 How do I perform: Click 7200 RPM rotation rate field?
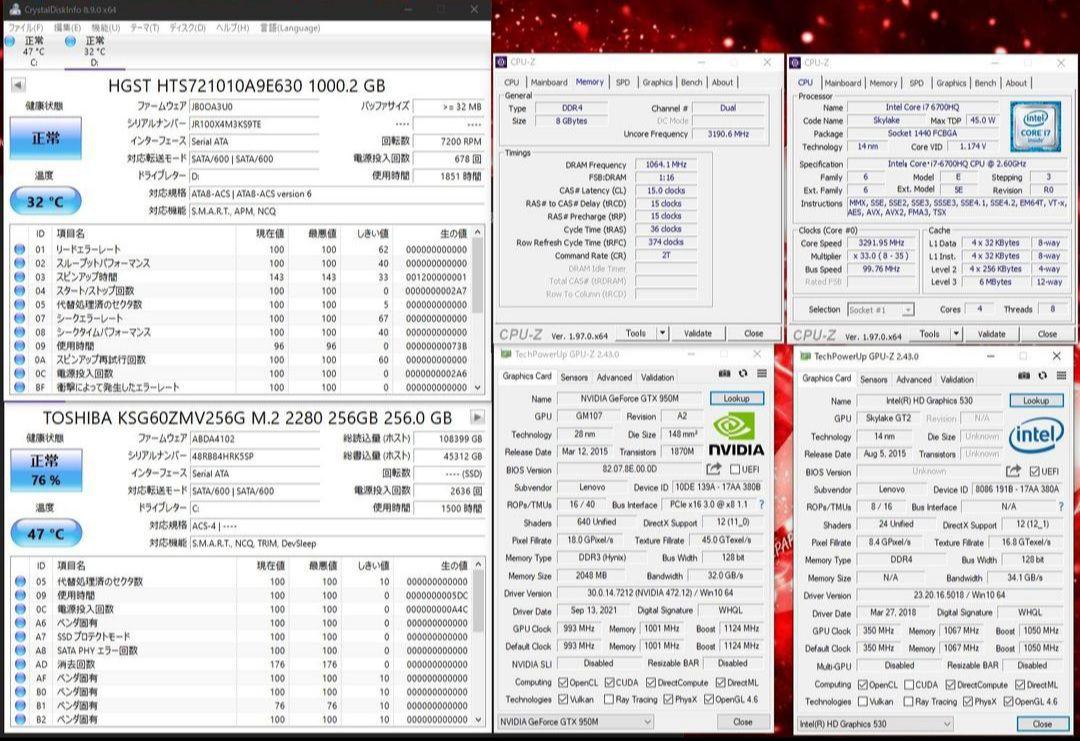pyautogui.click(x=449, y=142)
